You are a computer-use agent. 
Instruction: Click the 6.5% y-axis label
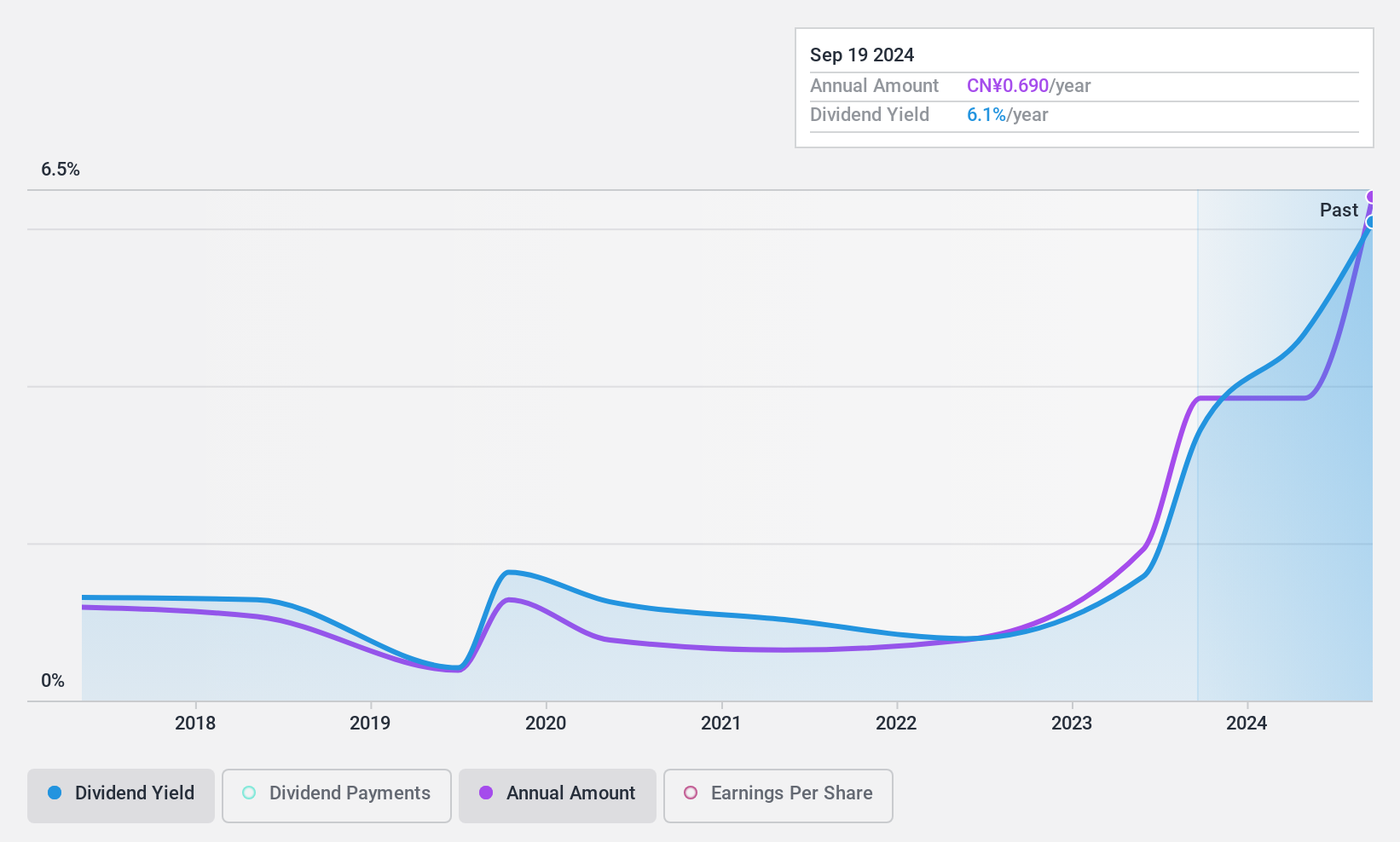(61, 169)
